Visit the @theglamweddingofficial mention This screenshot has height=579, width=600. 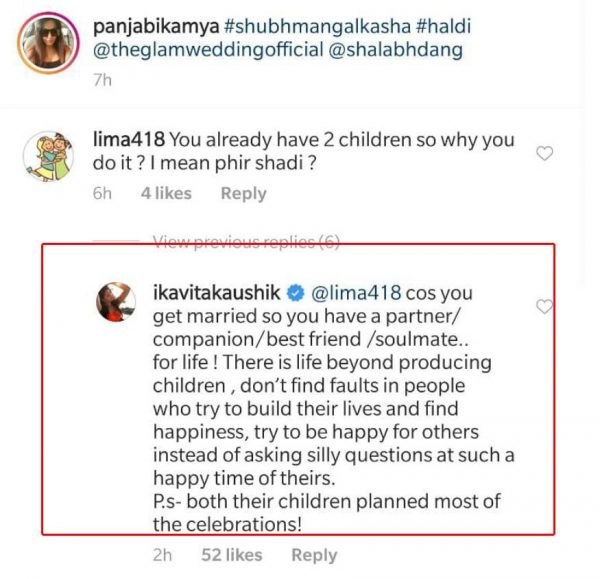click(x=209, y=50)
